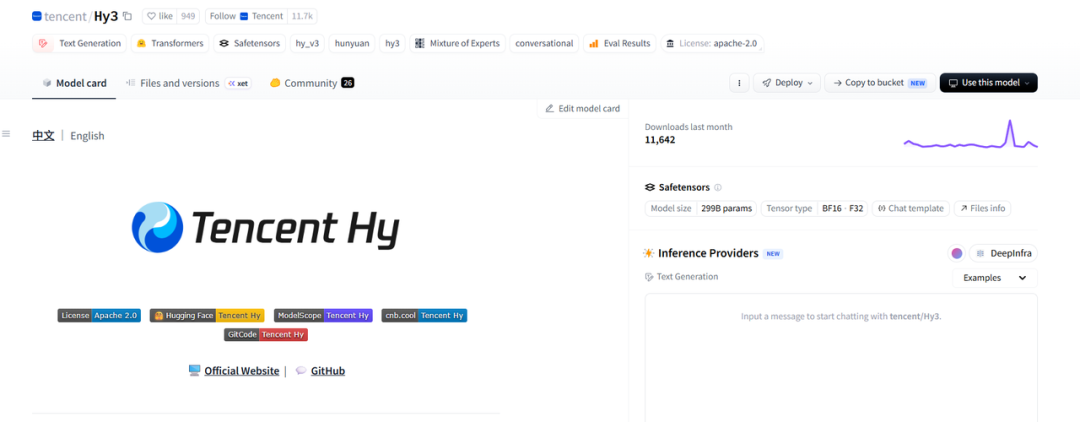The height and width of the screenshot is (422, 1080).
Task: Open the Community tab
Action: coord(311,83)
